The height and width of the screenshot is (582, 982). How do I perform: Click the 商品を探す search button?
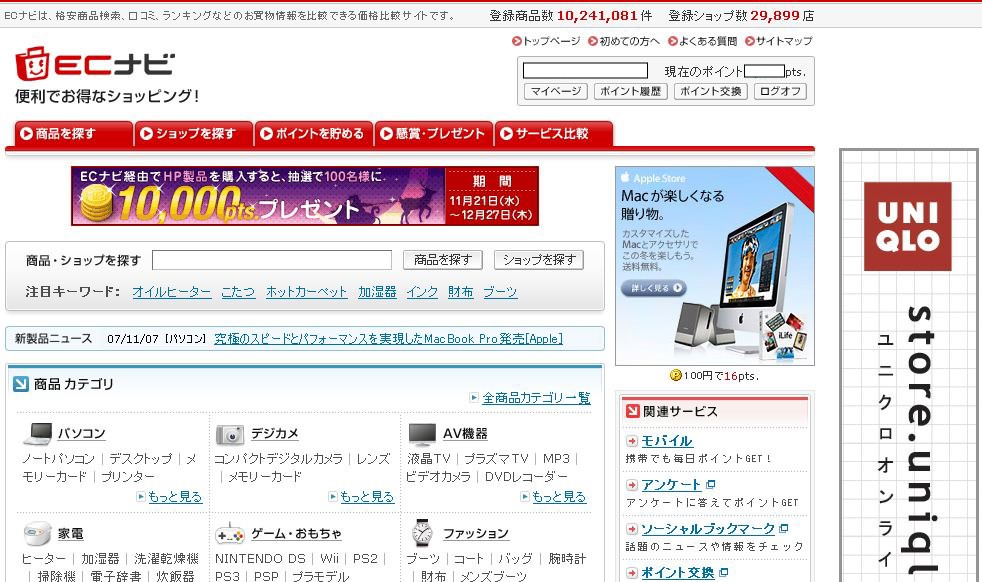pos(443,260)
